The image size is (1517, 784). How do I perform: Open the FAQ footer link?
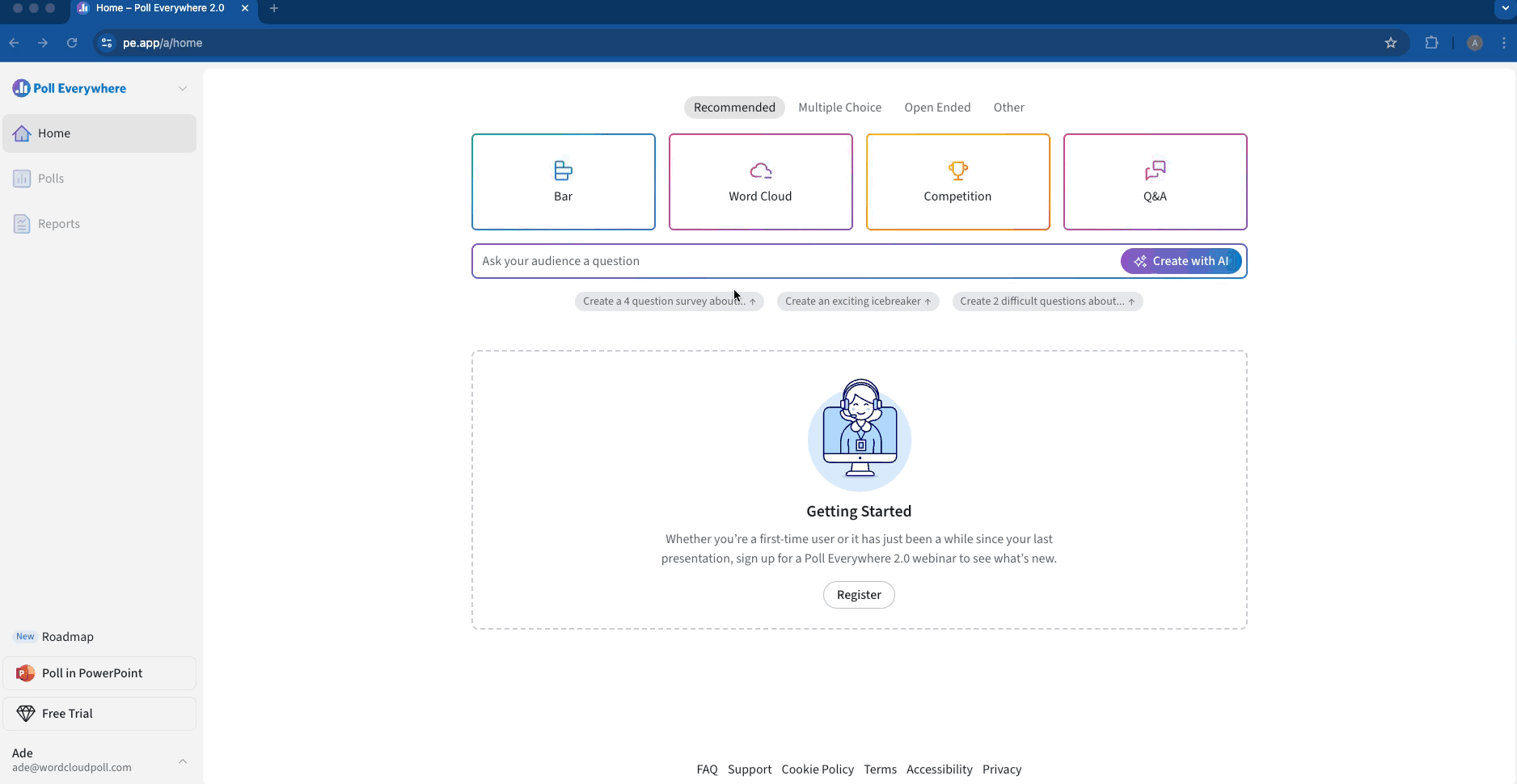tap(708, 769)
